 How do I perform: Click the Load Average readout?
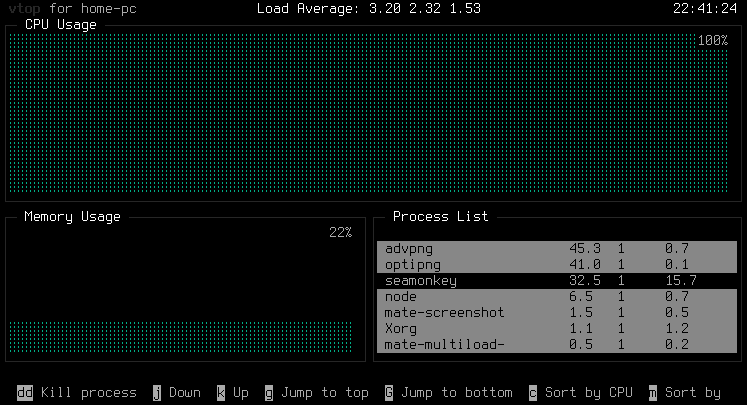click(x=369, y=9)
